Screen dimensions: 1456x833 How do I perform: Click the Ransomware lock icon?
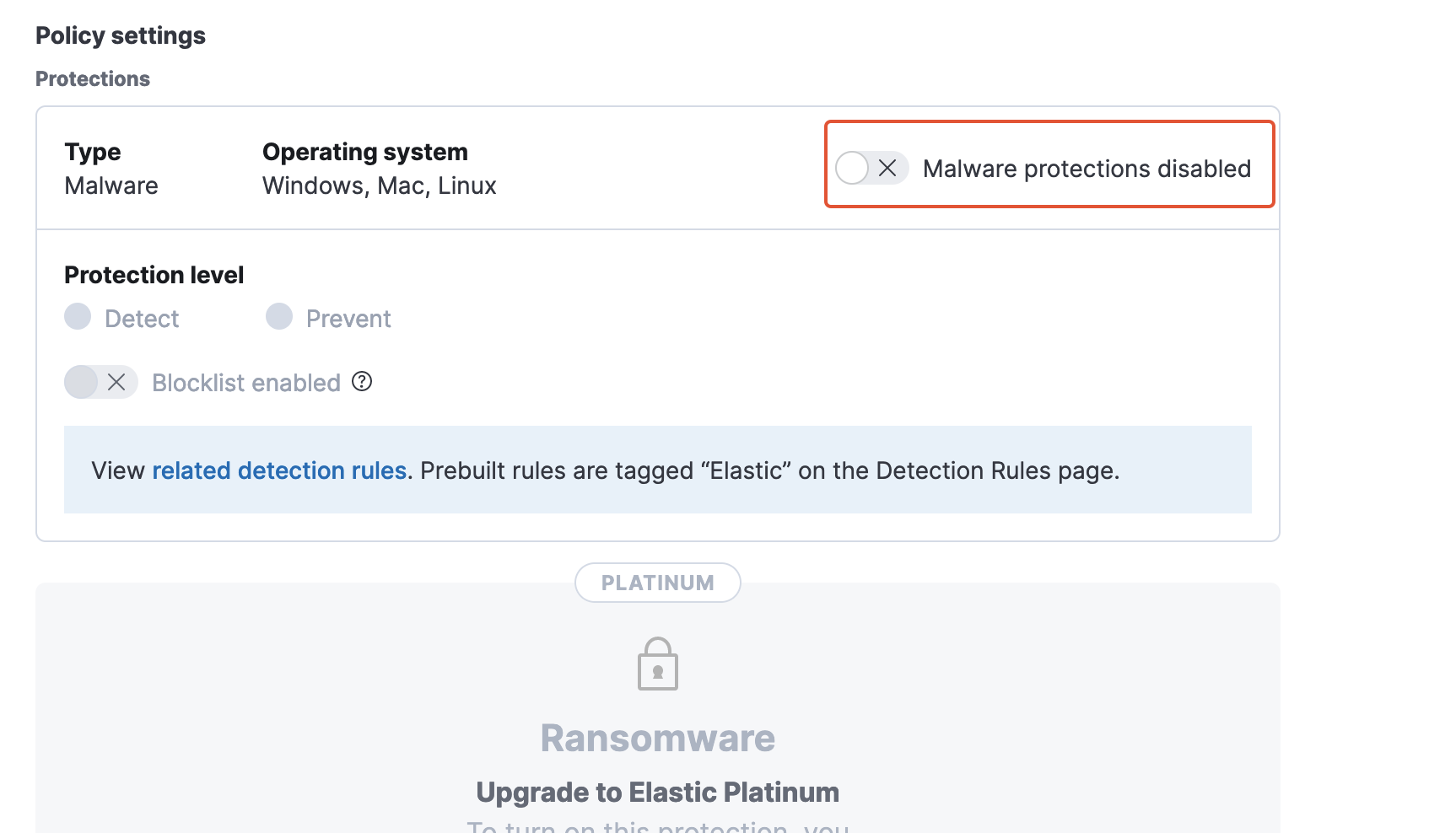tap(657, 664)
